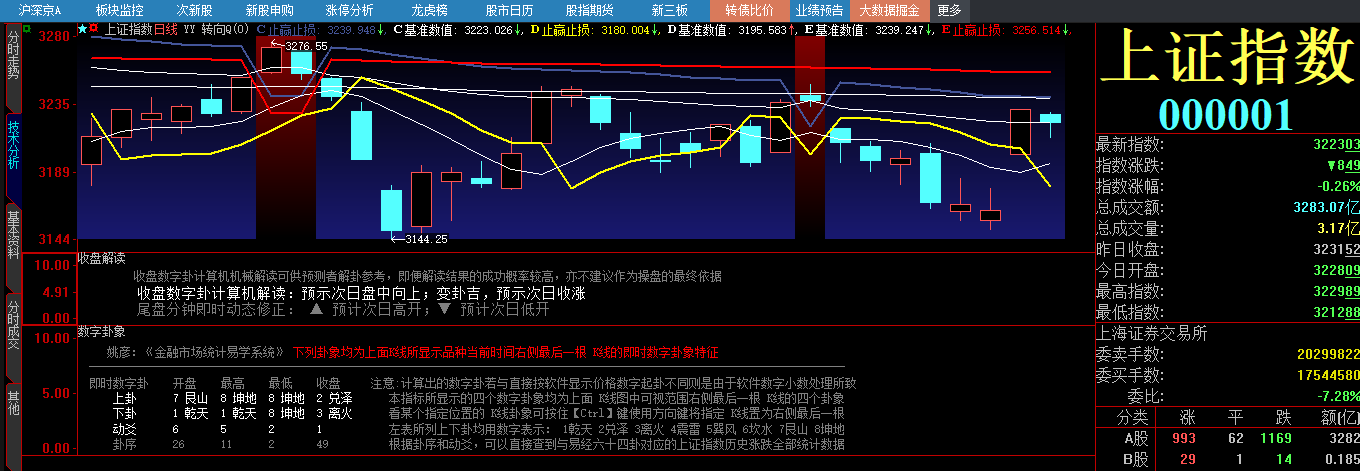Click the 上卦 row label
The height and width of the screenshot is (471, 1360).
point(124,398)
